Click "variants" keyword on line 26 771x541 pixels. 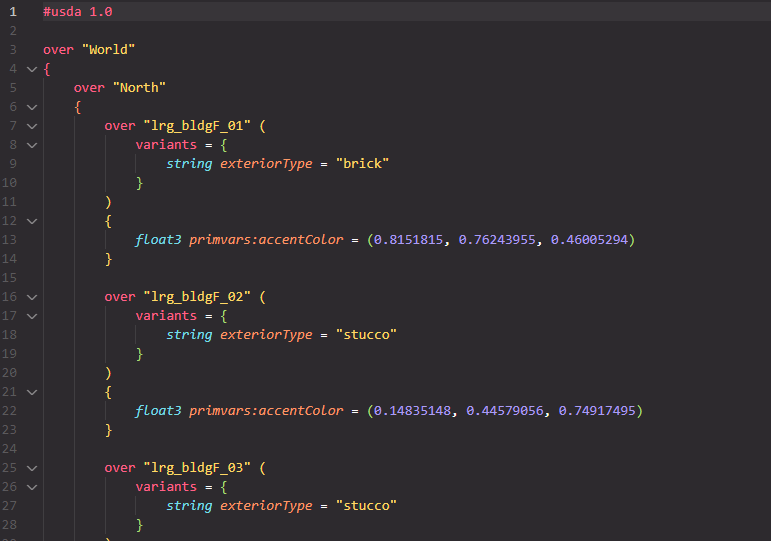(x=166, y=487)
